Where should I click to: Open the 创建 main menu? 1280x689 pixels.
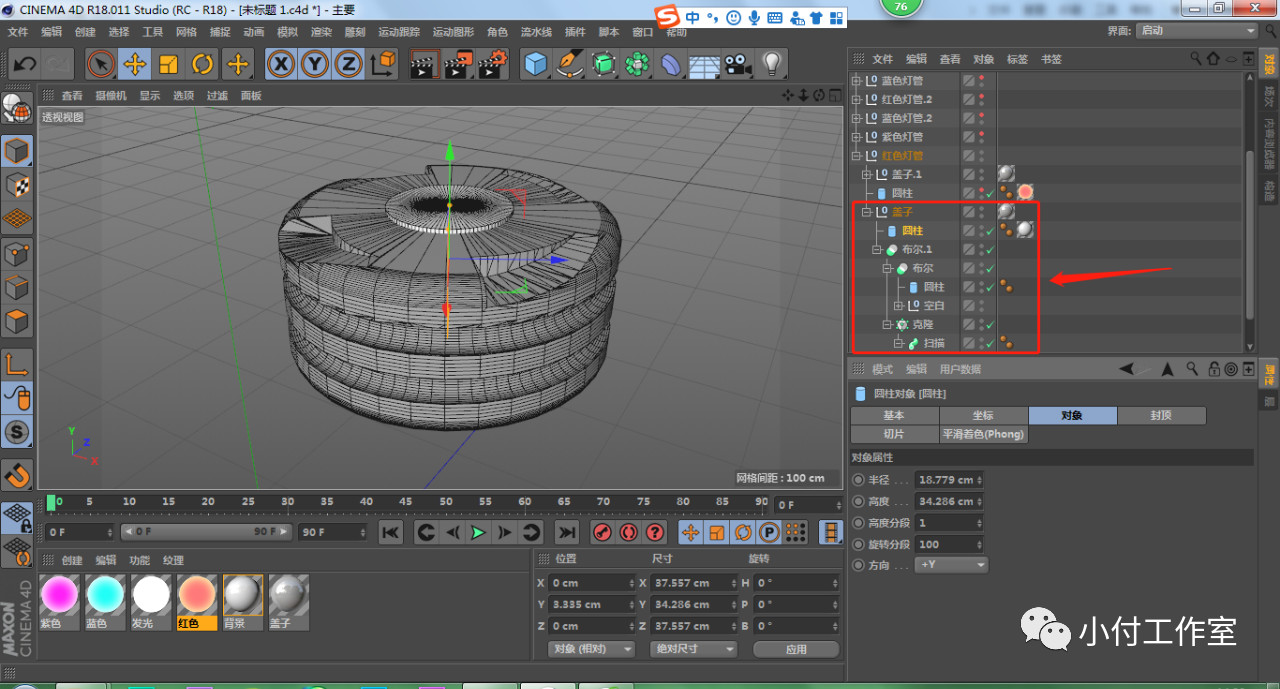pyautogui.click(x=85, y=32)
